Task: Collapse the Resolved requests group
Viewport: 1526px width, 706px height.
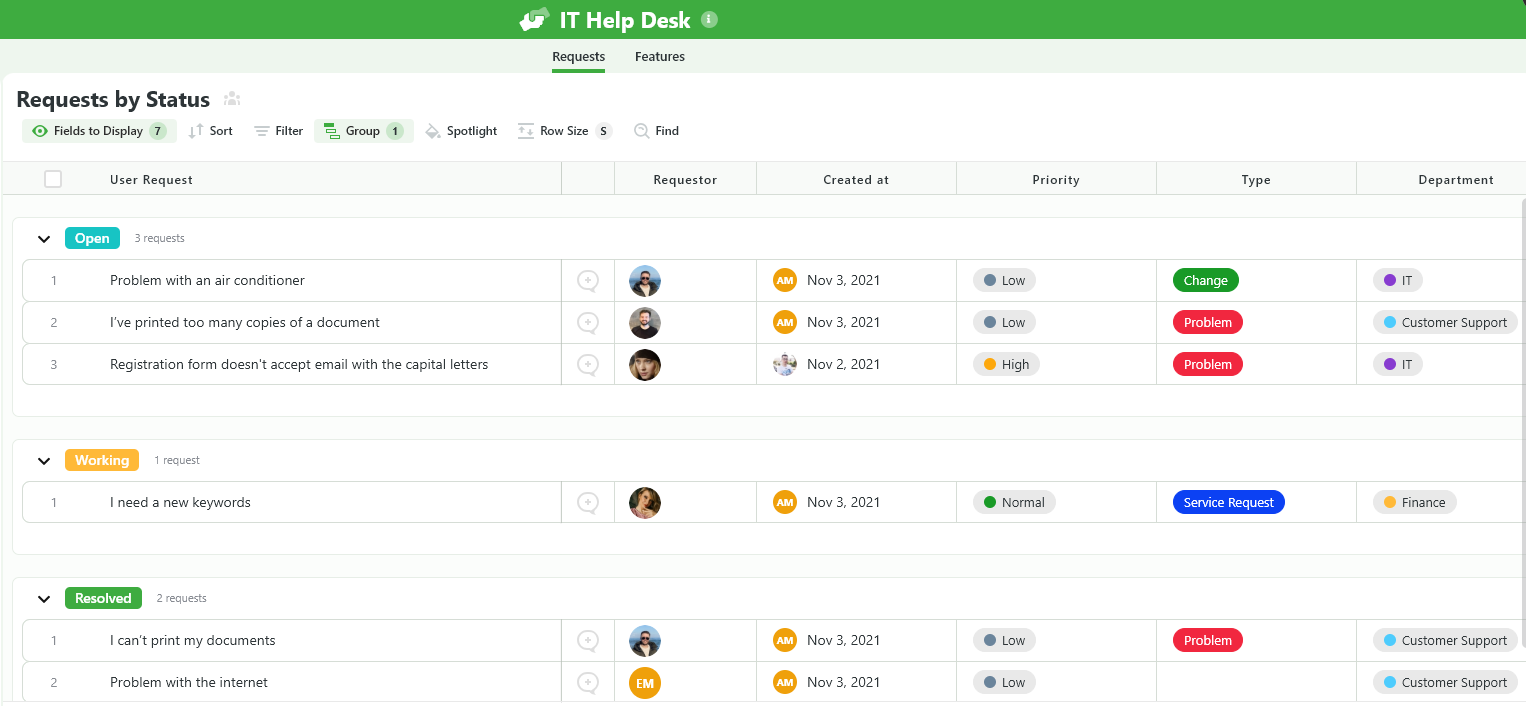Action: tap(44, 599)
